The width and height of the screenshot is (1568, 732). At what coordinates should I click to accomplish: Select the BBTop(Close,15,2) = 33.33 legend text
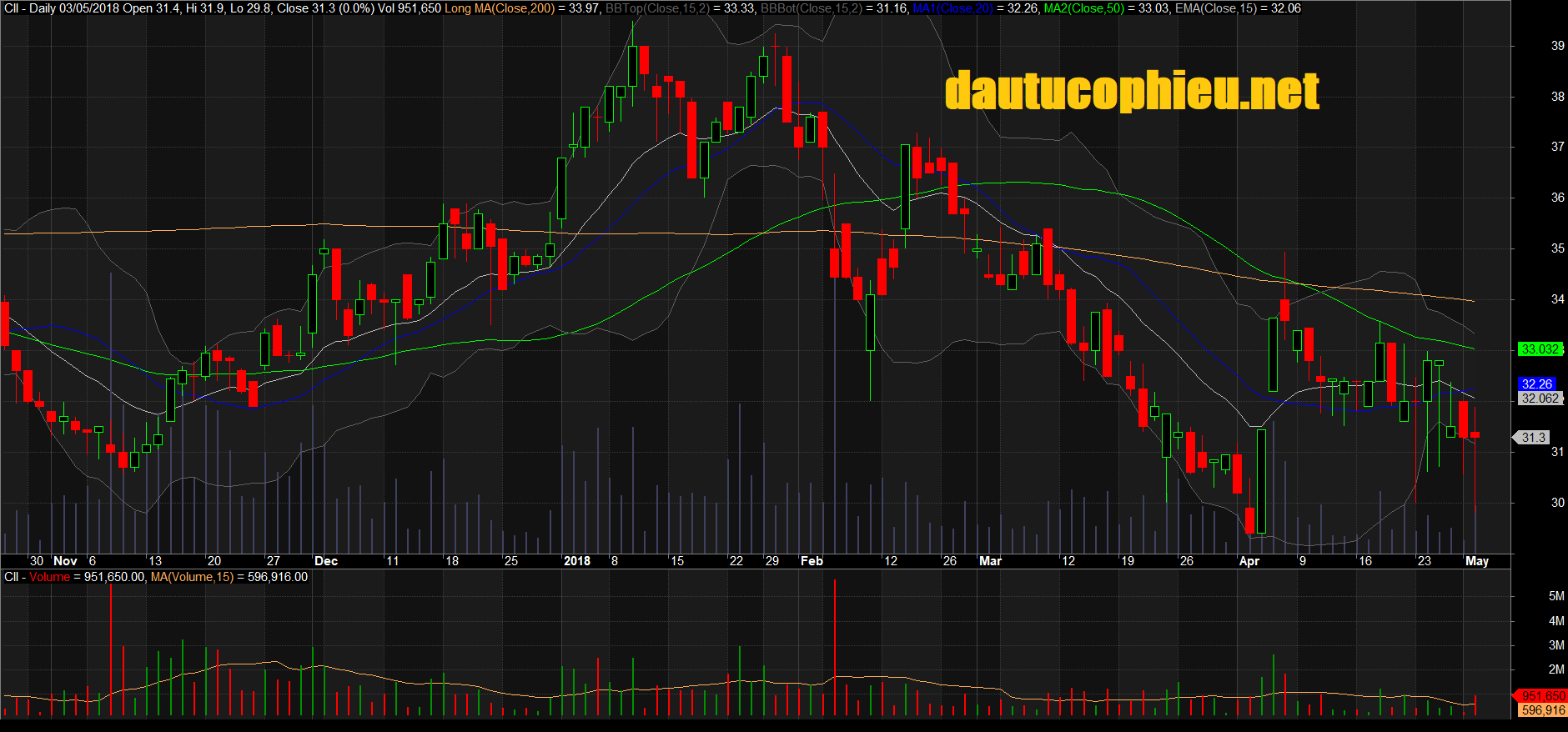tap(680, 8)
